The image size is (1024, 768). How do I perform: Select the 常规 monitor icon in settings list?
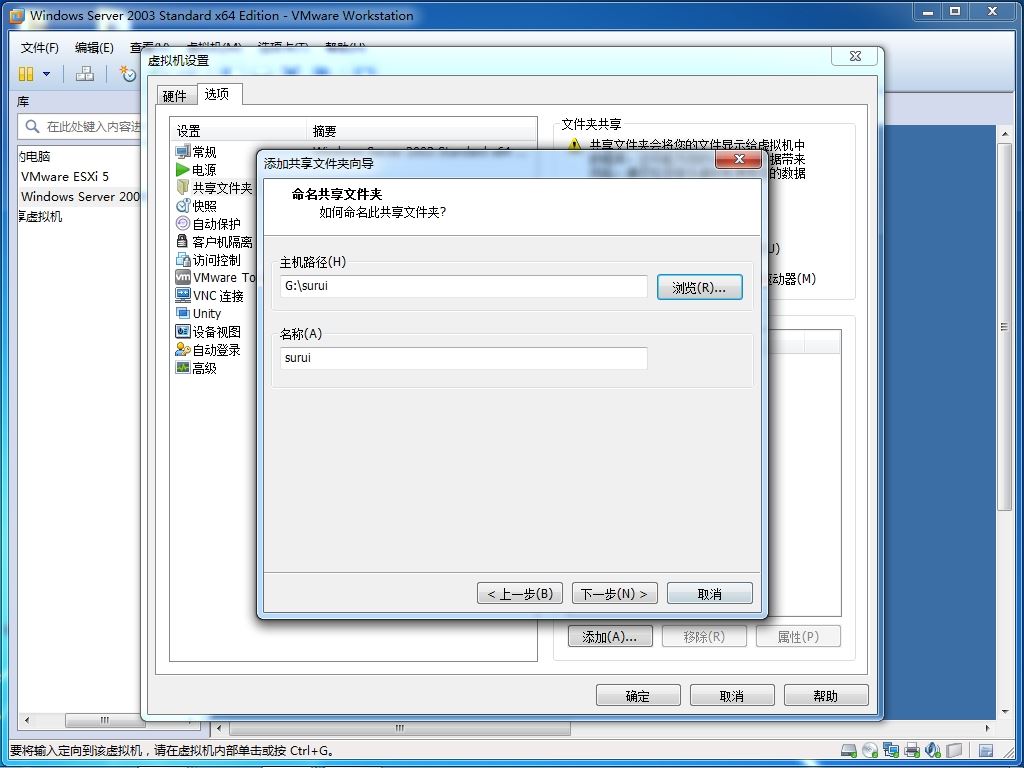pos(183,152)
